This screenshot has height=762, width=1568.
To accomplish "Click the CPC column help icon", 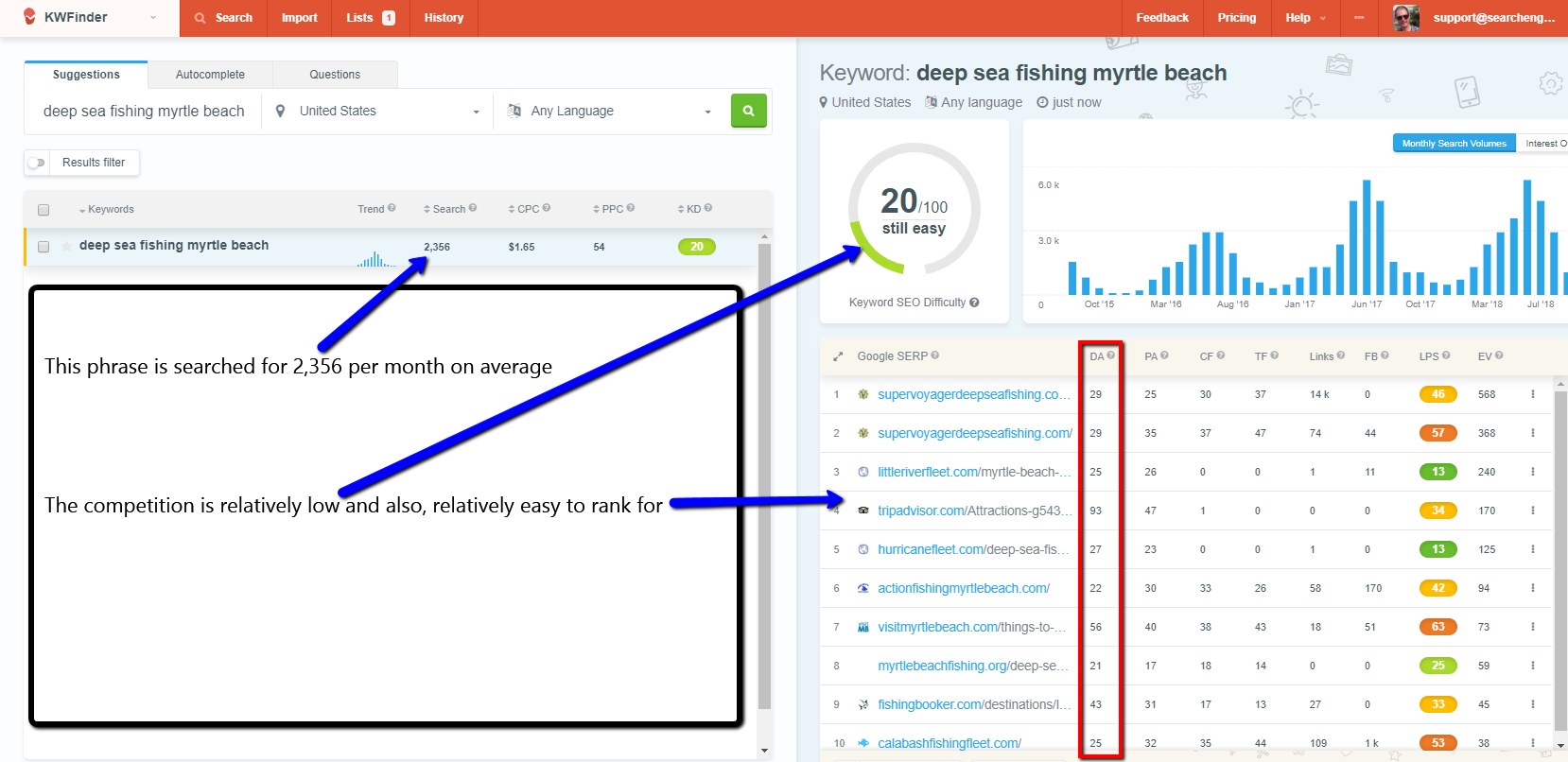I will click(x=547, y=208).
